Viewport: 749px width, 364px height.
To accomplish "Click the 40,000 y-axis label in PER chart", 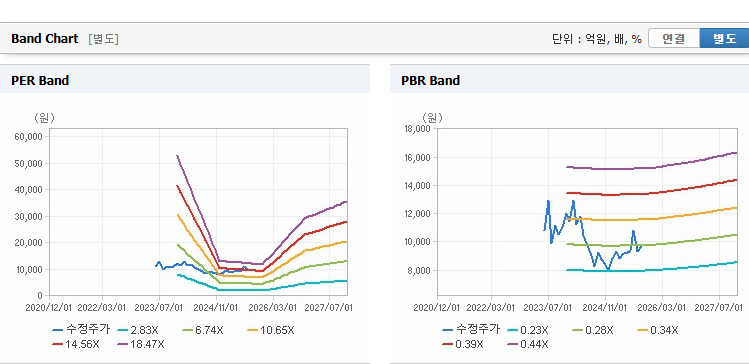I will (30, 190).
